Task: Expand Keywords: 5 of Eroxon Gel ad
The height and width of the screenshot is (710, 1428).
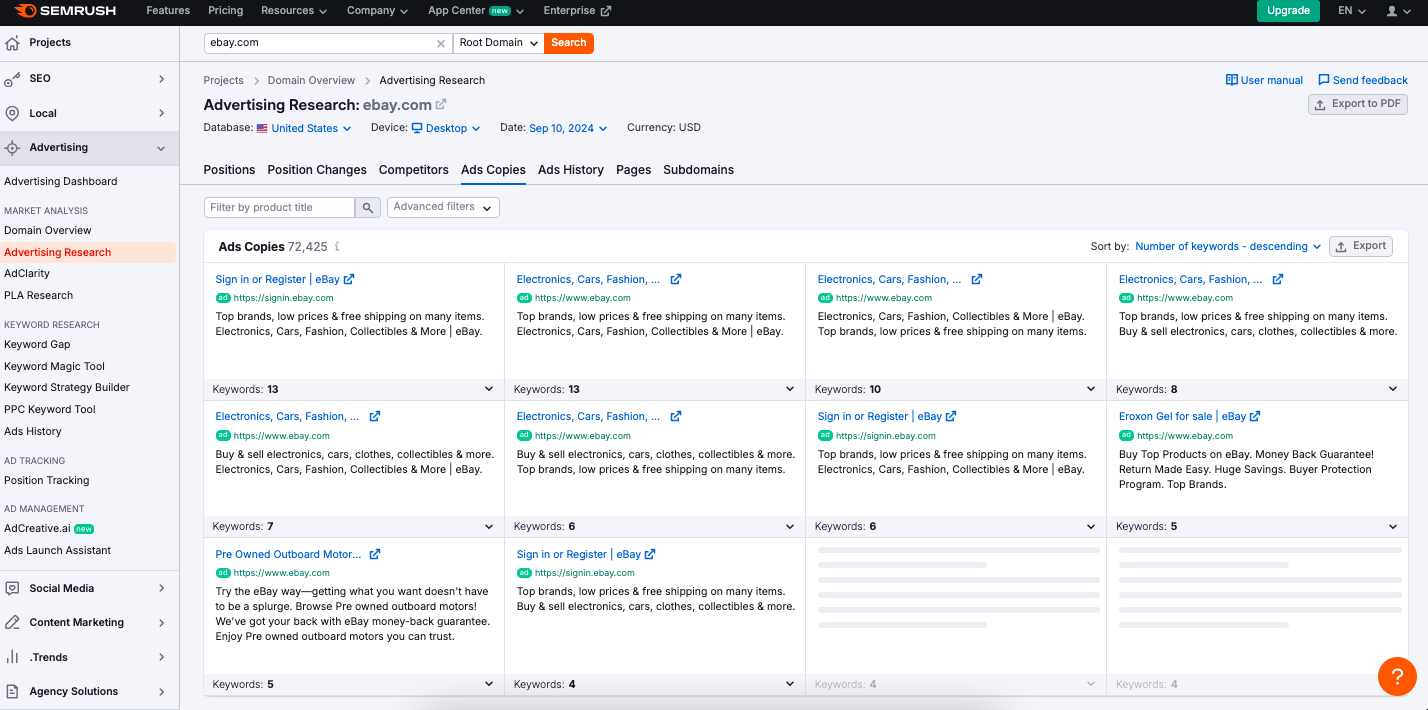Action: 1257,526
